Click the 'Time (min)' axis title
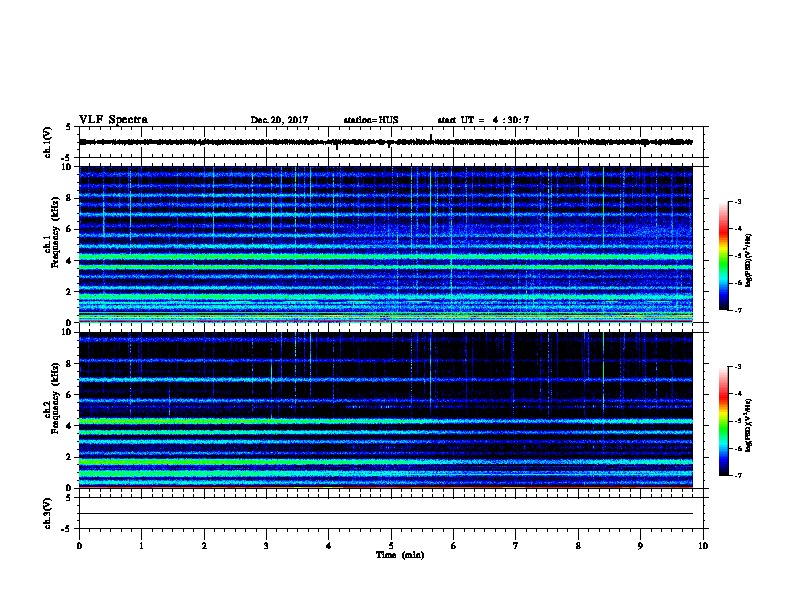The image size is (792, 612). click(x=400, y=555)
